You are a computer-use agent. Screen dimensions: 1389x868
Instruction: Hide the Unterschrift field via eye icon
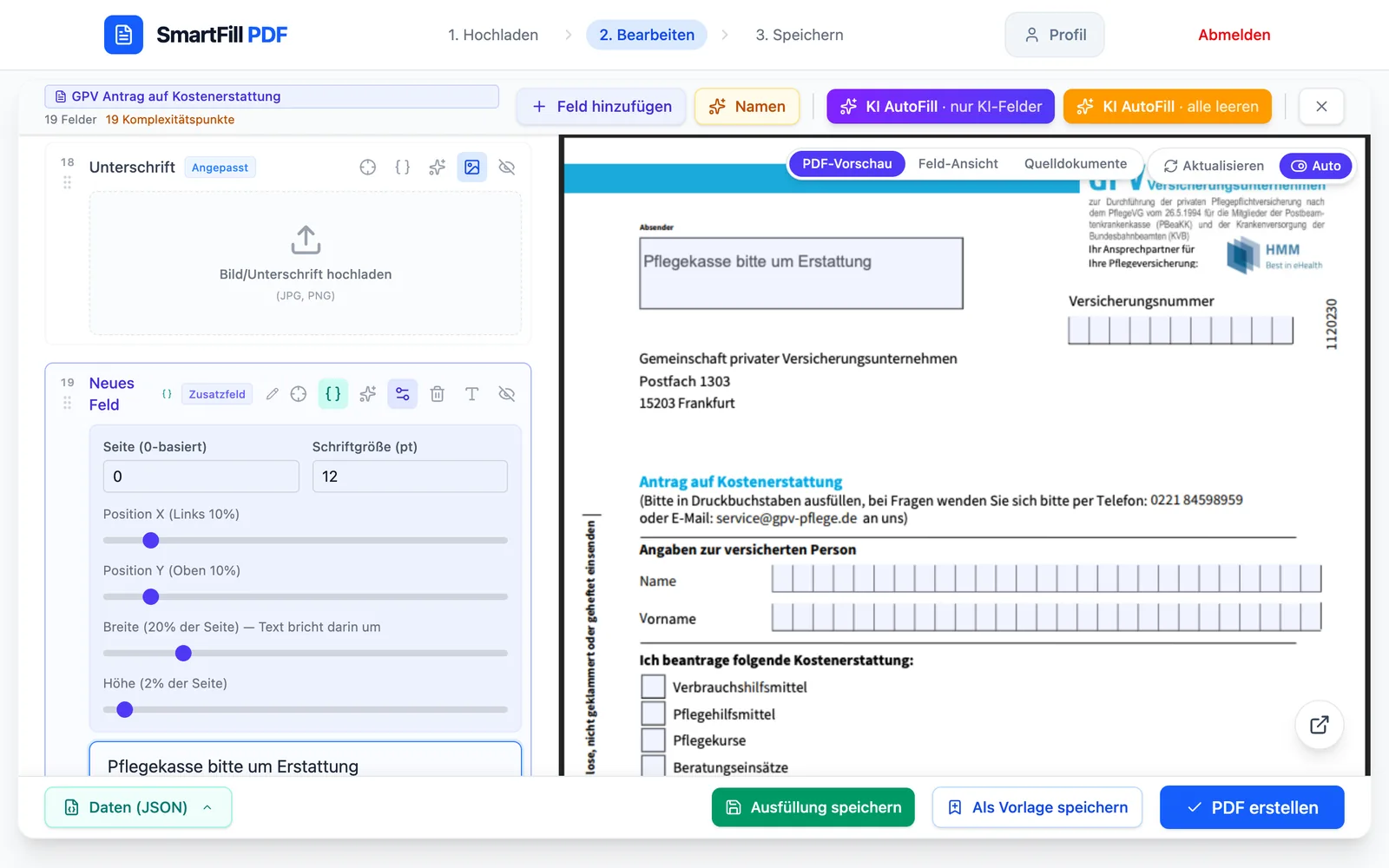click(x=507, y=167)
